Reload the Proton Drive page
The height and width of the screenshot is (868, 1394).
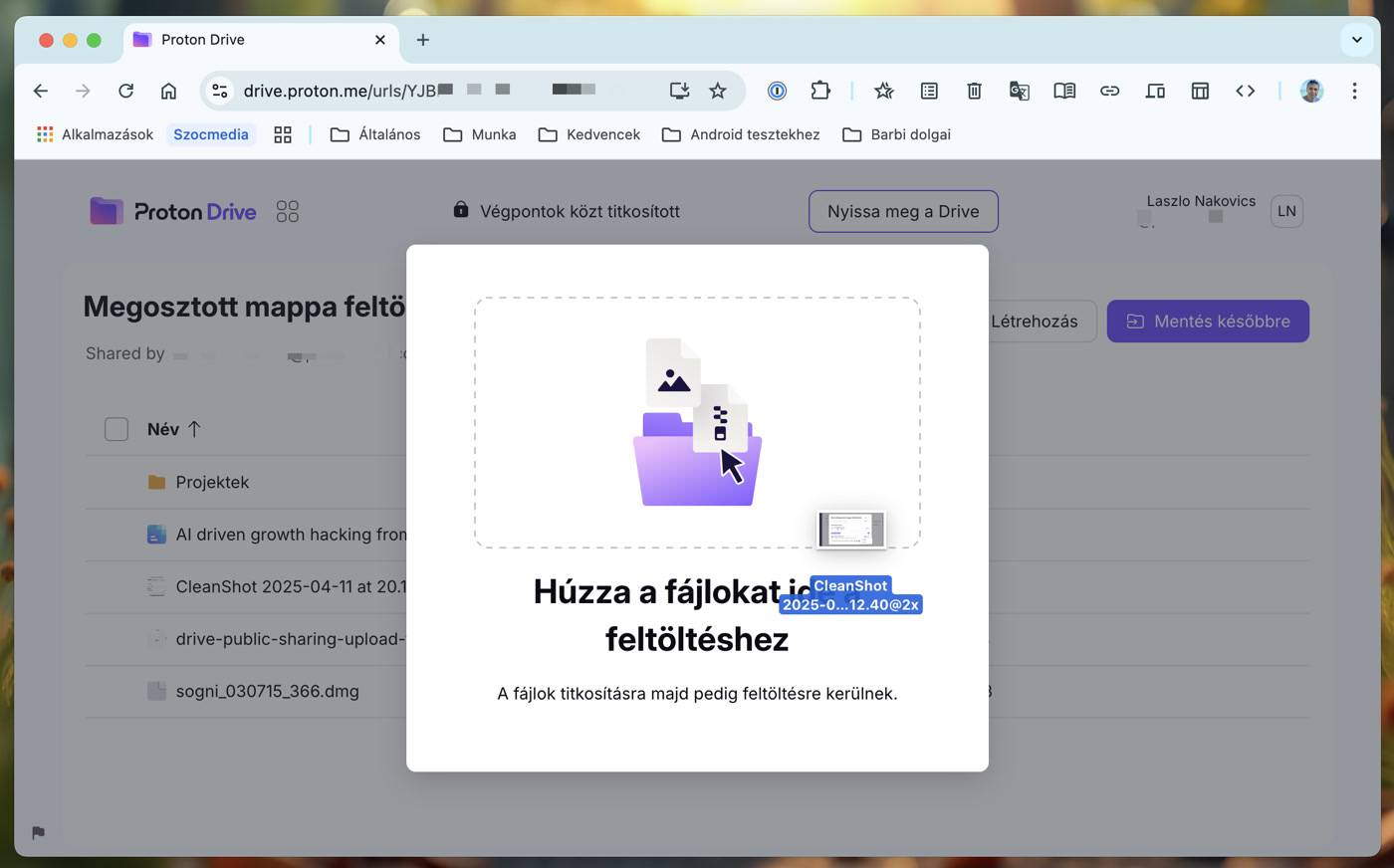tap(125, 91)
